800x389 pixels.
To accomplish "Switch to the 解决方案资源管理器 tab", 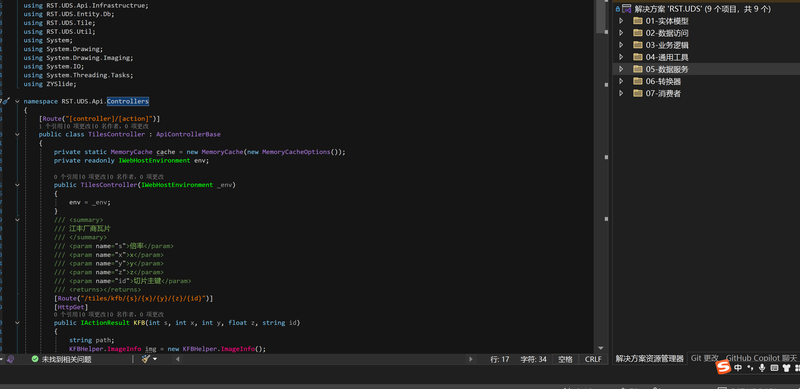I will [649, 359].
